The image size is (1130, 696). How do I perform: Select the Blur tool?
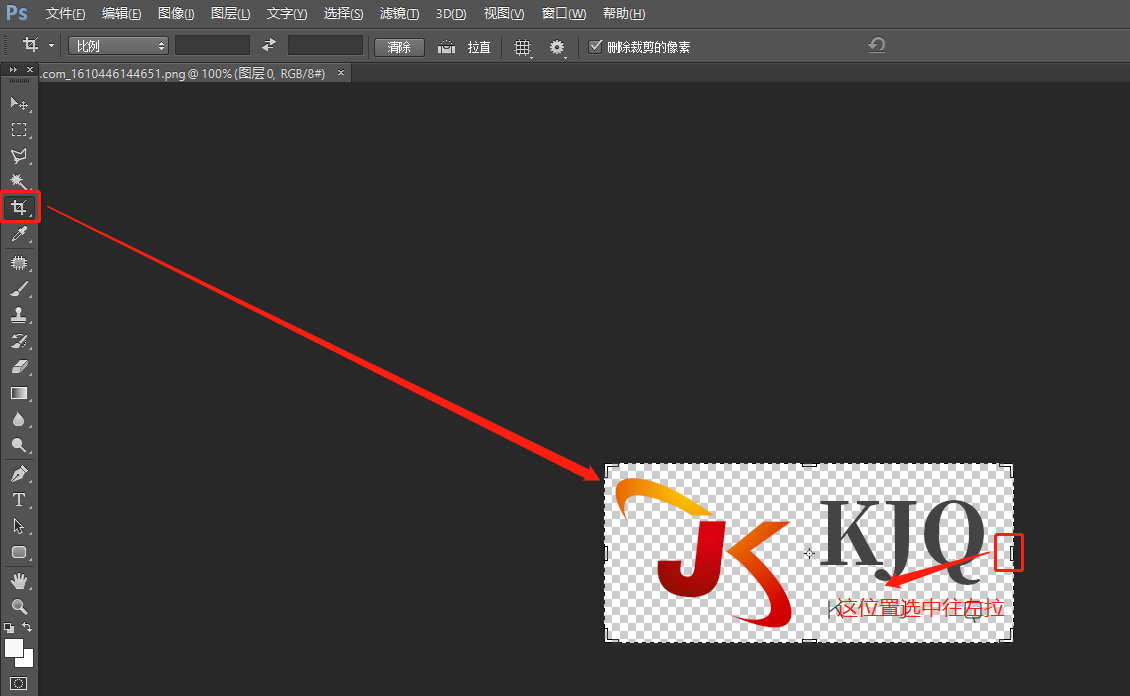[x=19, y=419]
